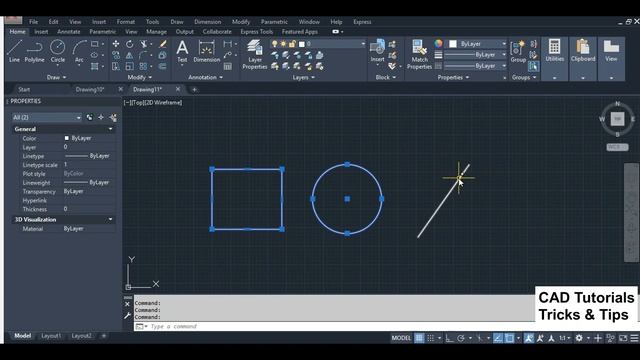Image resolution: width=640 pixels, height=360 pixels.
Task: Toggle group selection icon in Groups panel
Action: pos(533,66)
